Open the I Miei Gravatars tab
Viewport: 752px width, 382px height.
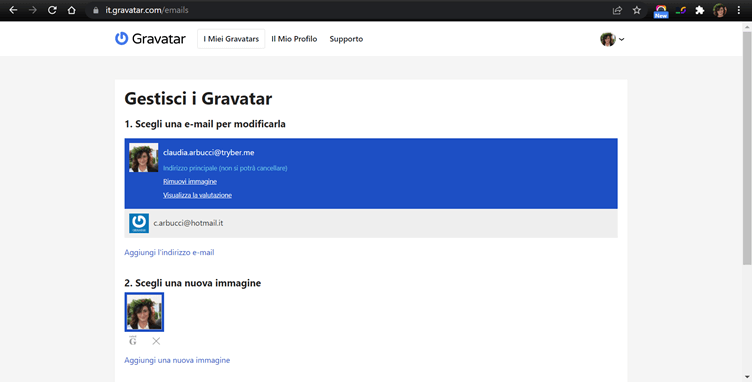coord(231,39)
